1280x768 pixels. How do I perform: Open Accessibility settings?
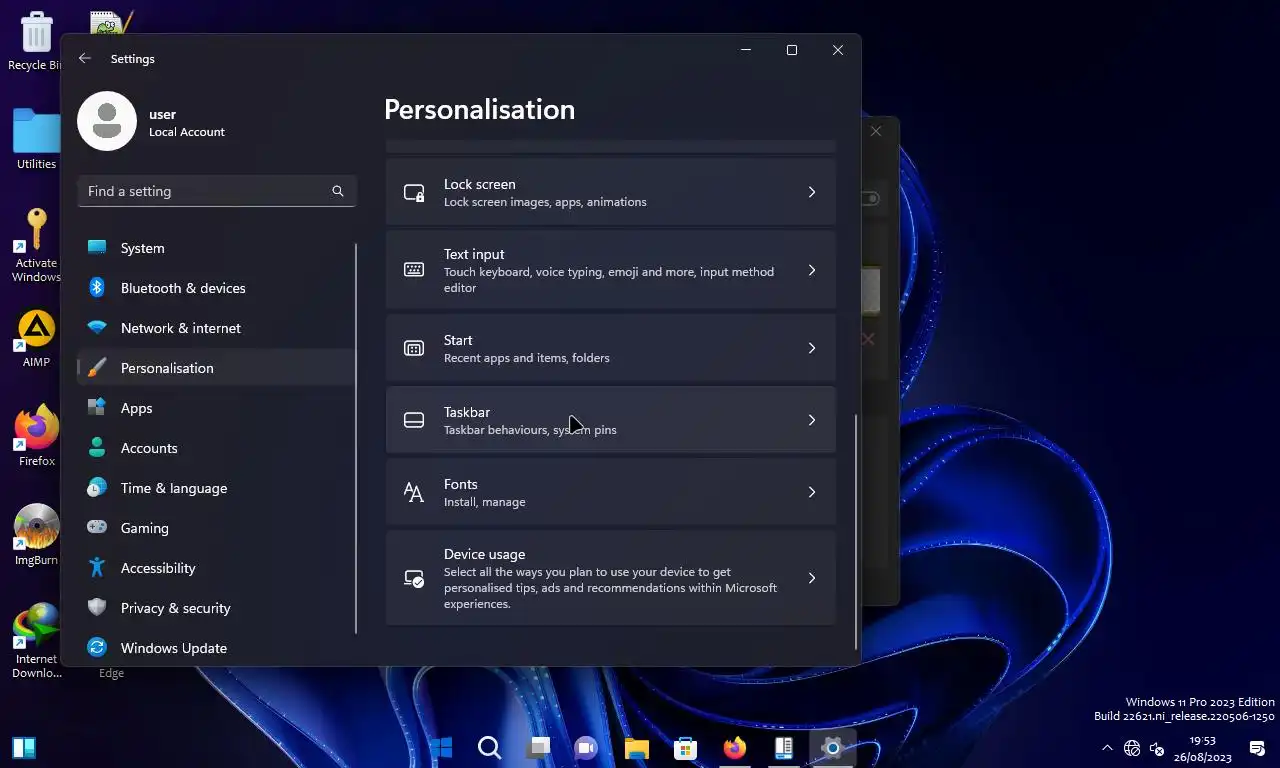pos(216,568)
